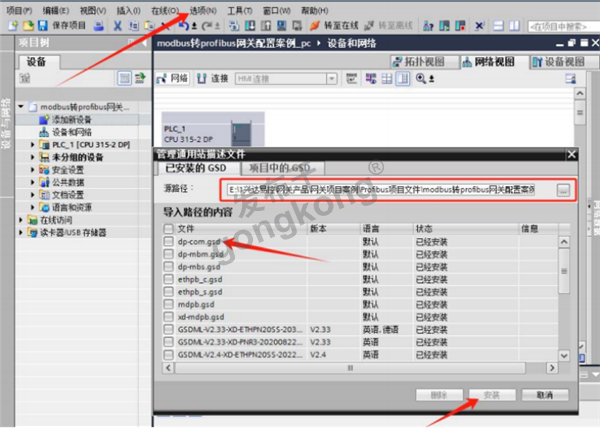The height and width of the screenshot is (428, 600).
Task: Split editor space vertically icon
Action: tap(515, 26)
